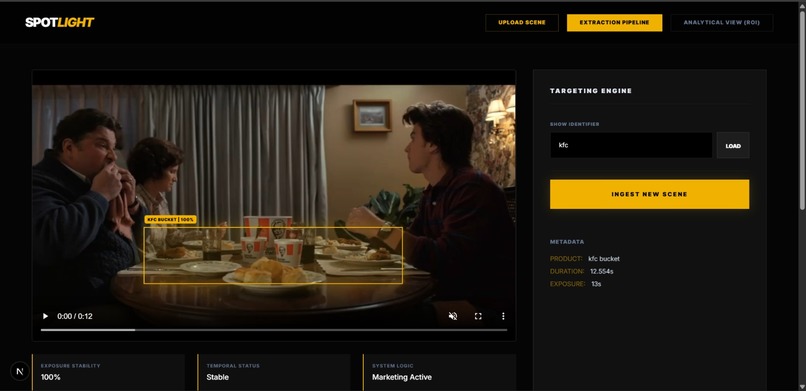The width and height of the screenshot is (806, 391).
Task: Open Analytical View (ROI) tab
Action: click(x=722, y=23)
